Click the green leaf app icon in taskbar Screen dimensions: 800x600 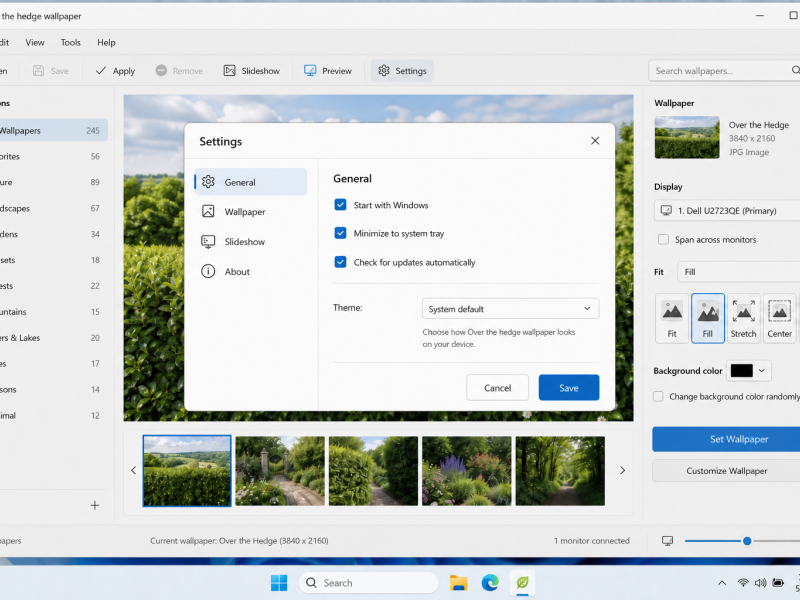tap(522, 583)
